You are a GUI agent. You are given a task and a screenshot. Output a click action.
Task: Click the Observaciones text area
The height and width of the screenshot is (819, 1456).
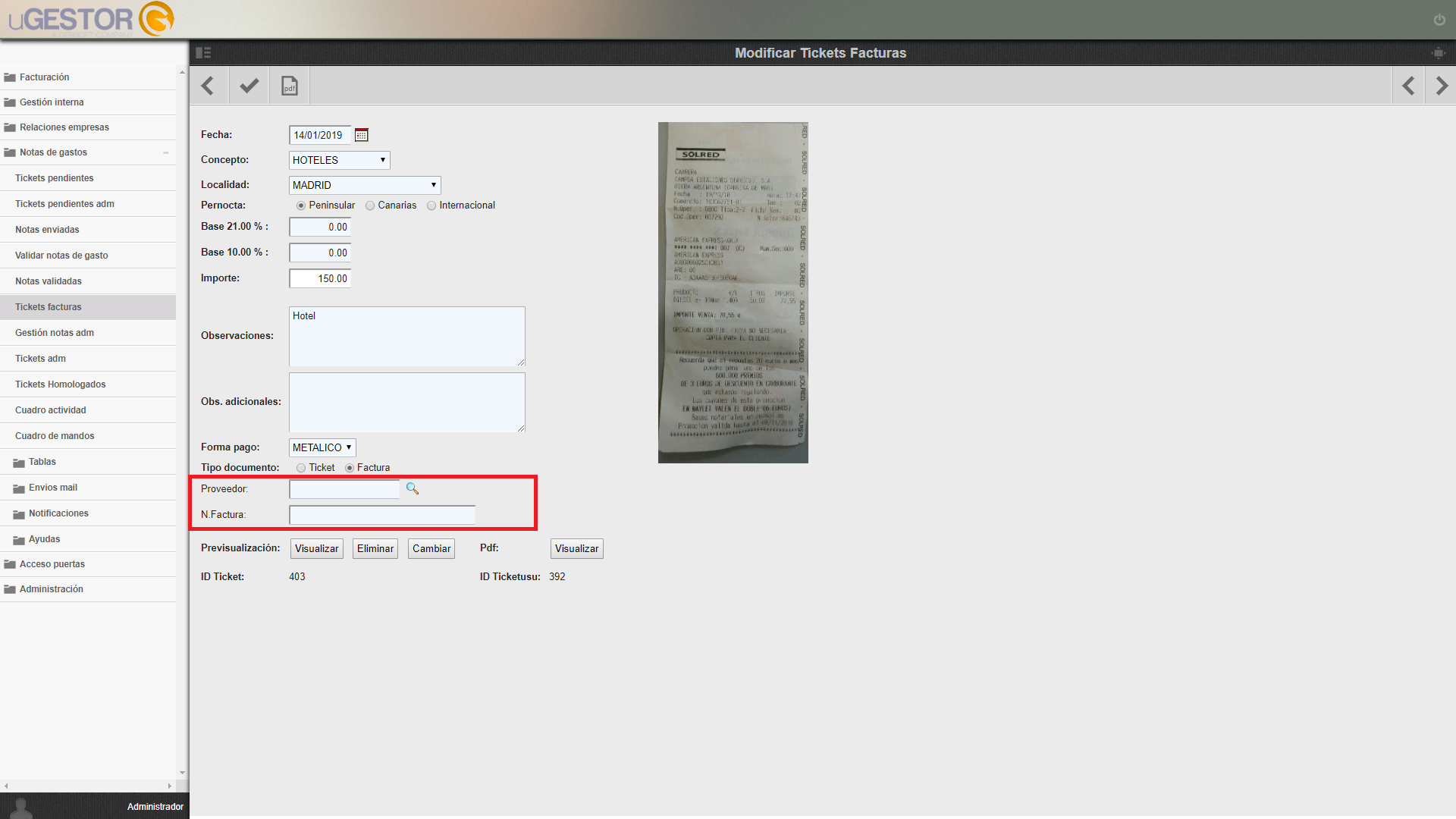pyautogui.click(x=407, y=336)
